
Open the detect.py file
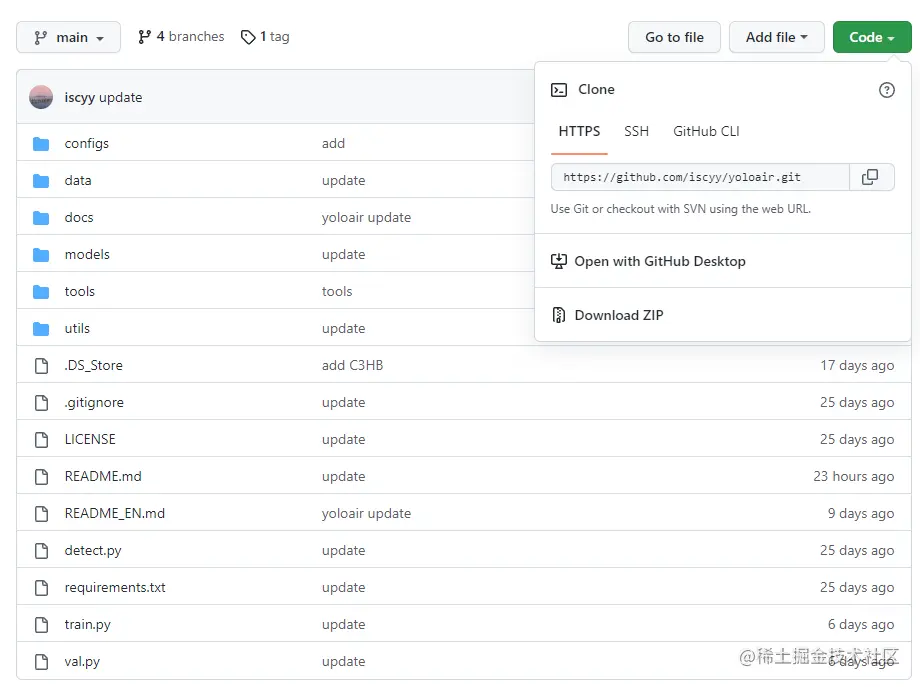pyautogui.click(x=93, y=550)
